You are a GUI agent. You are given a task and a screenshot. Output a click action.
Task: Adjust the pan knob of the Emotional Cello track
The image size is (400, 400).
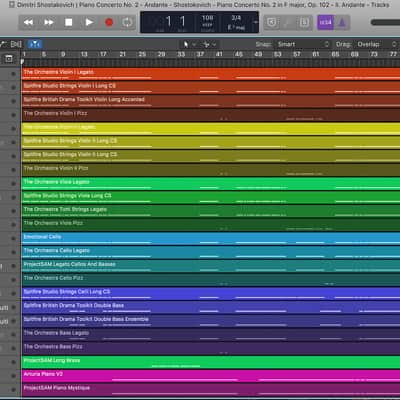pos(13,238)
